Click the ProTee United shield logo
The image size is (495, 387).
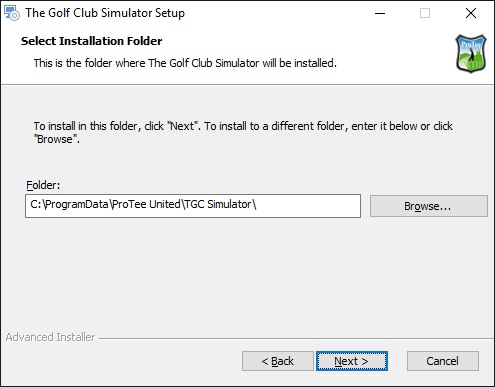[471, 53]
